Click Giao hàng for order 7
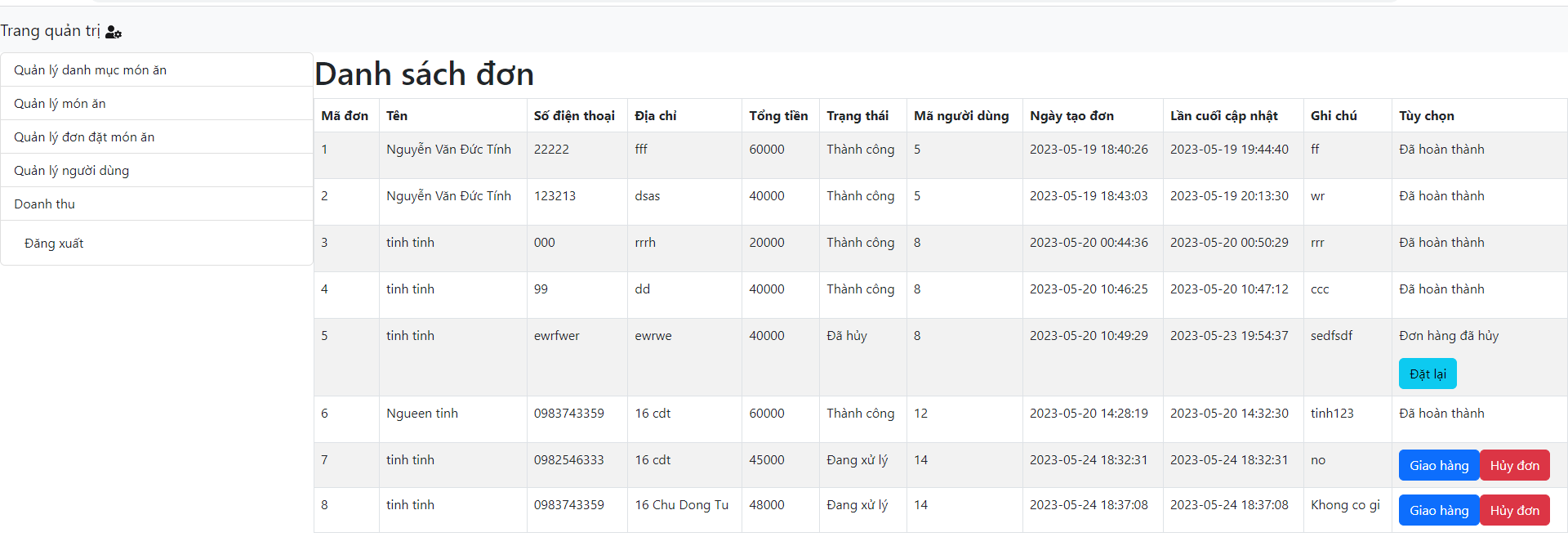Viewport: 1568px width, 537px height. pyautogui.click(x=1439, y=465)
